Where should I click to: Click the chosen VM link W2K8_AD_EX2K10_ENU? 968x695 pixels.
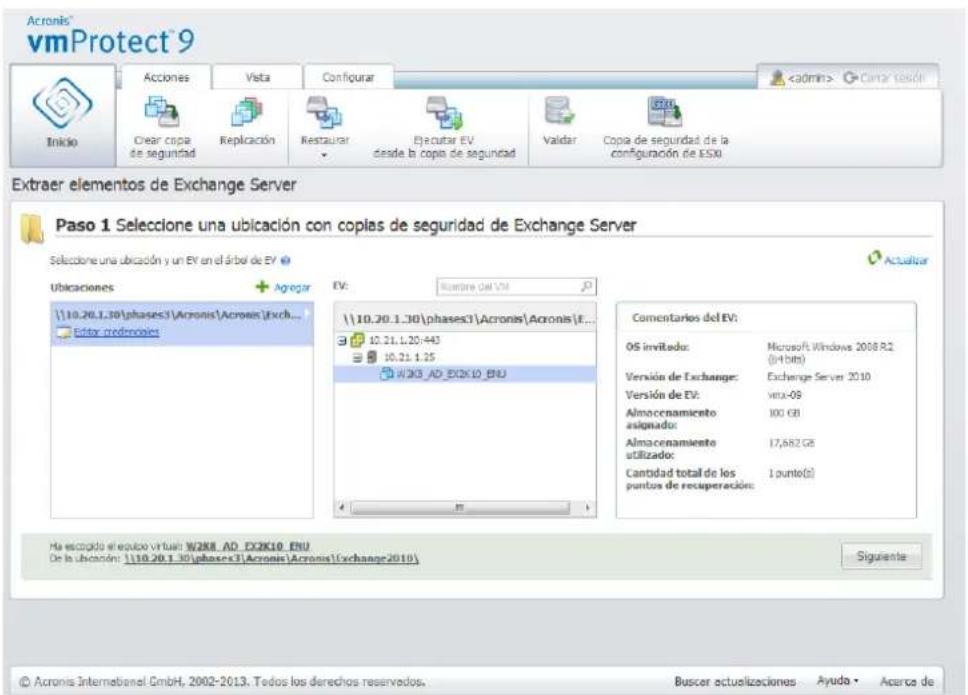[248, 546]
